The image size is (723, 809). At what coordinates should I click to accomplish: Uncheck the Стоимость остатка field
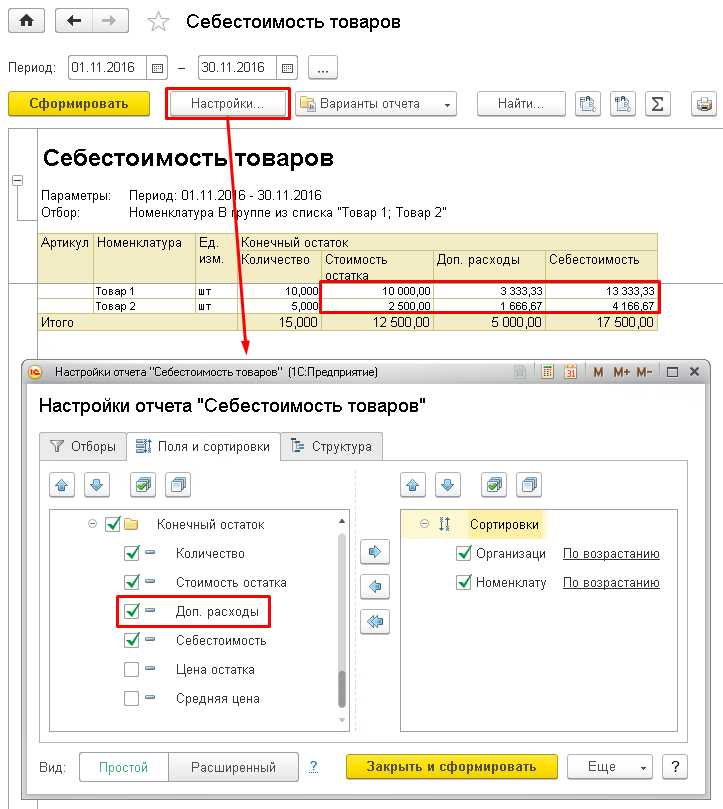click(x=132, y=582)
